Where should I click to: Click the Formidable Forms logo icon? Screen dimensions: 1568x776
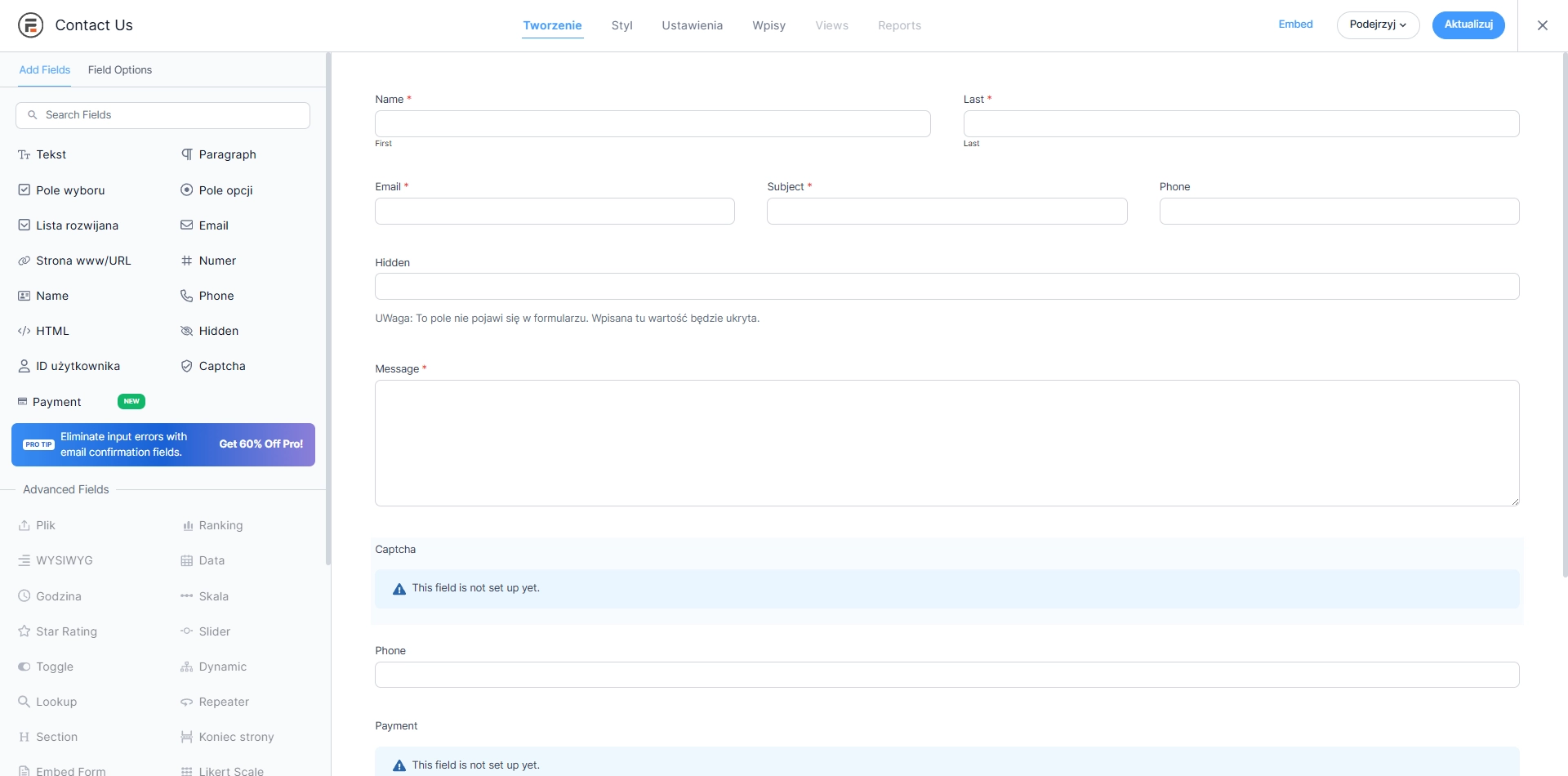(x=30, y=25)
